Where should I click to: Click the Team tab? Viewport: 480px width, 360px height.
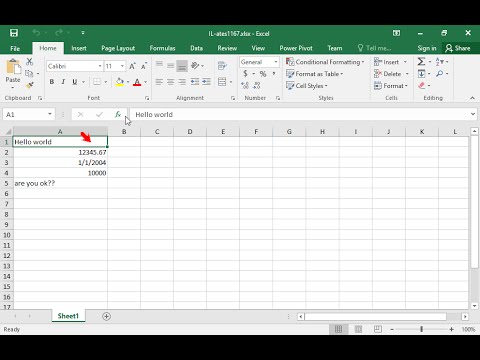(x=335, y=48)
